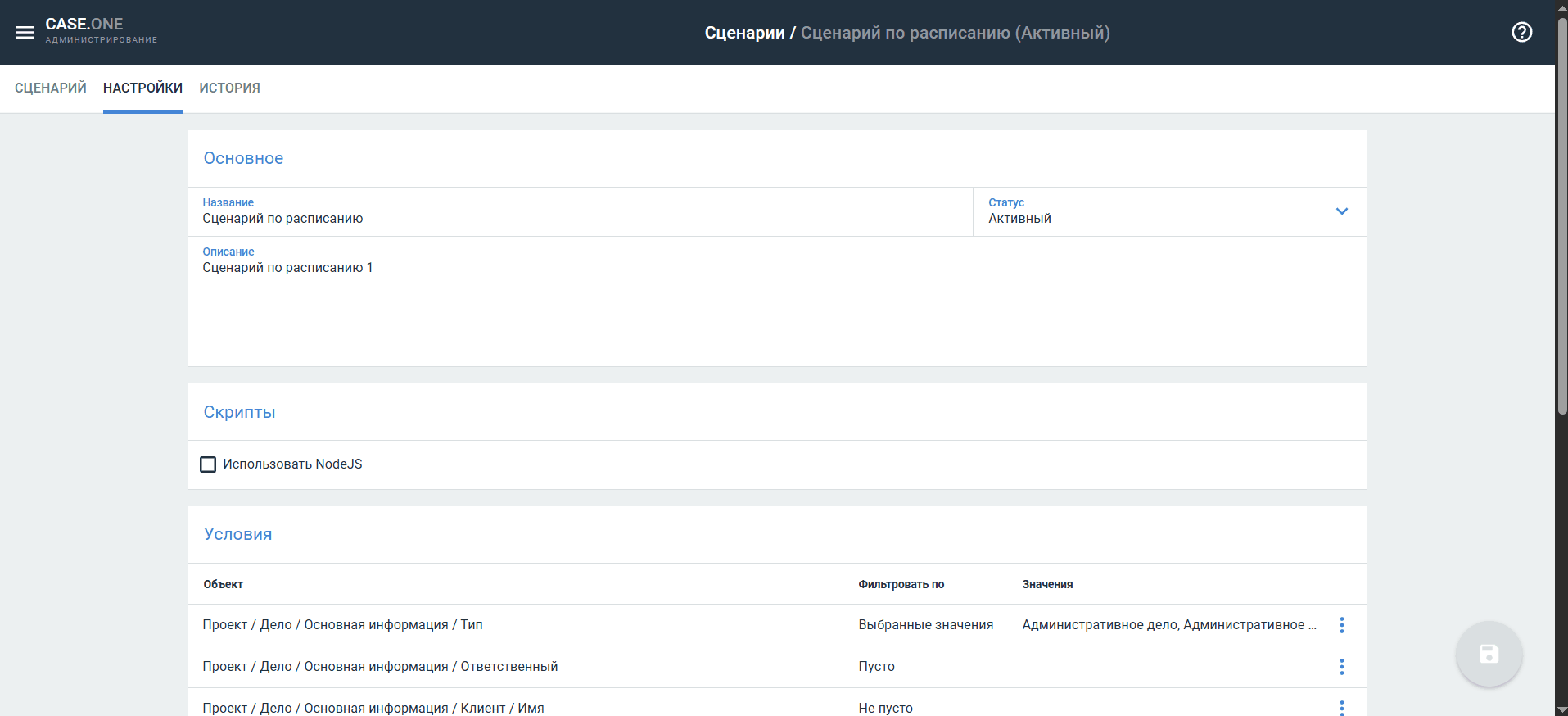This screenshot has width=1568, height=716.
Task: Open the hamburger navigation menu
Action: [x=25, y=33]
